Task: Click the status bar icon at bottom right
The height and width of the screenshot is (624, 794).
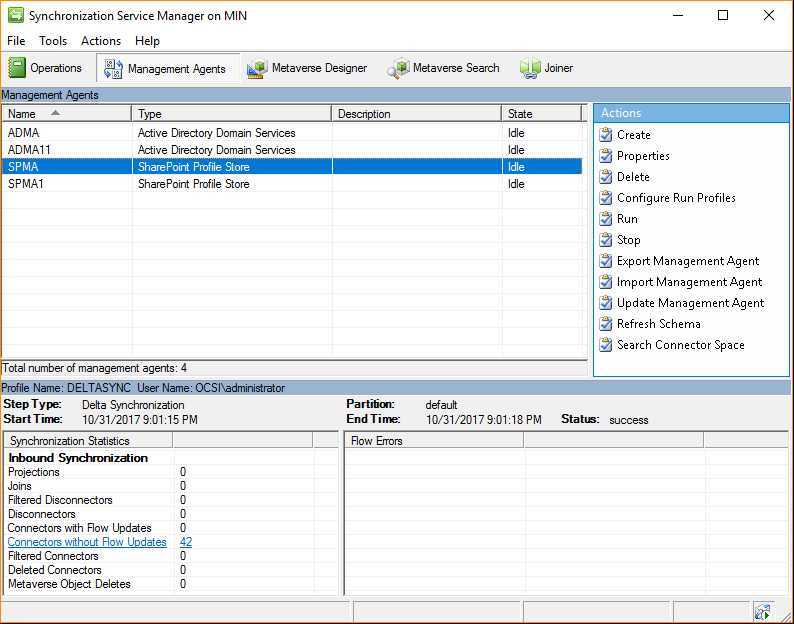Action: click(762, 612)
